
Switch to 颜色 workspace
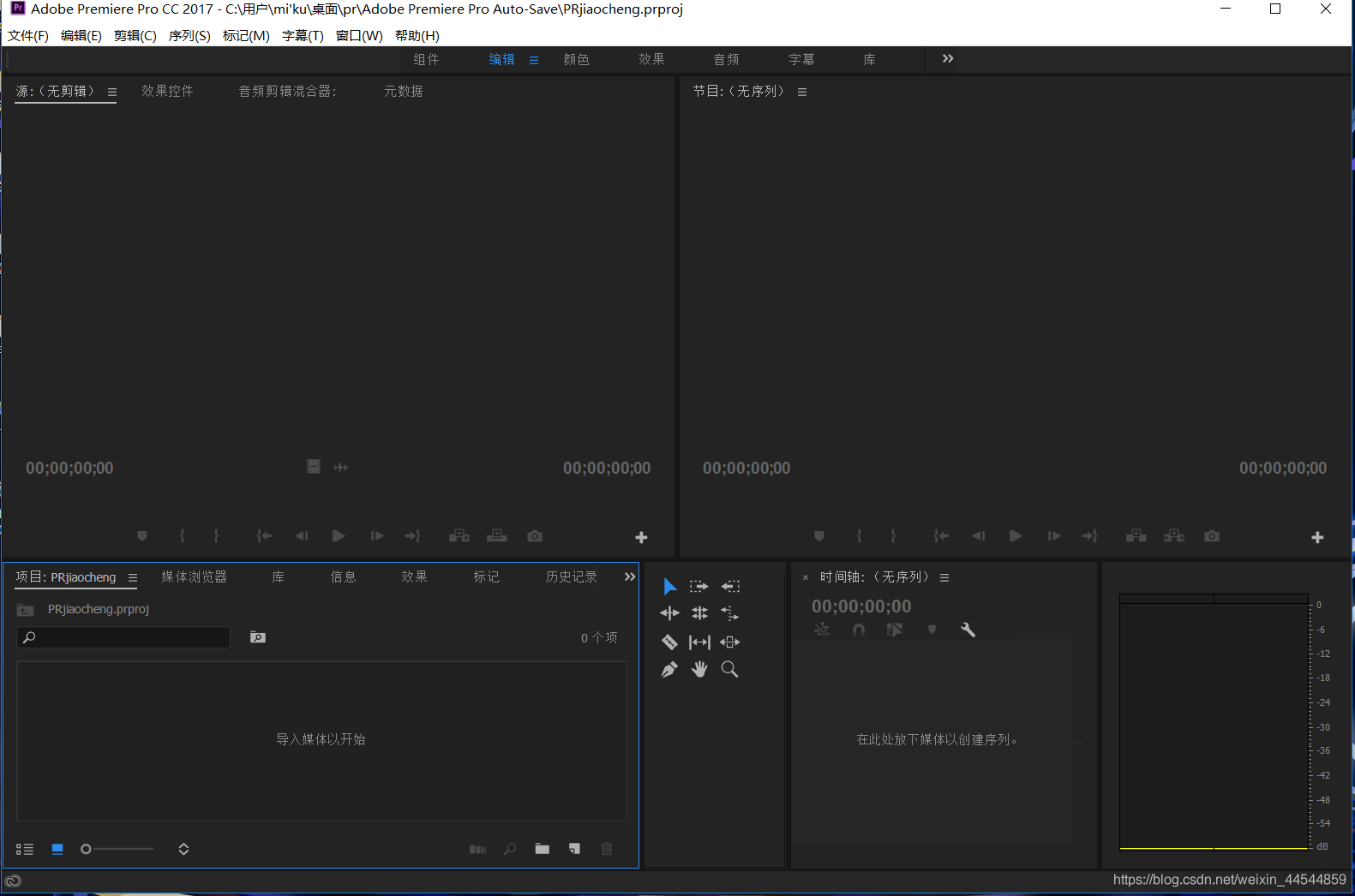[x=577, y=59]
